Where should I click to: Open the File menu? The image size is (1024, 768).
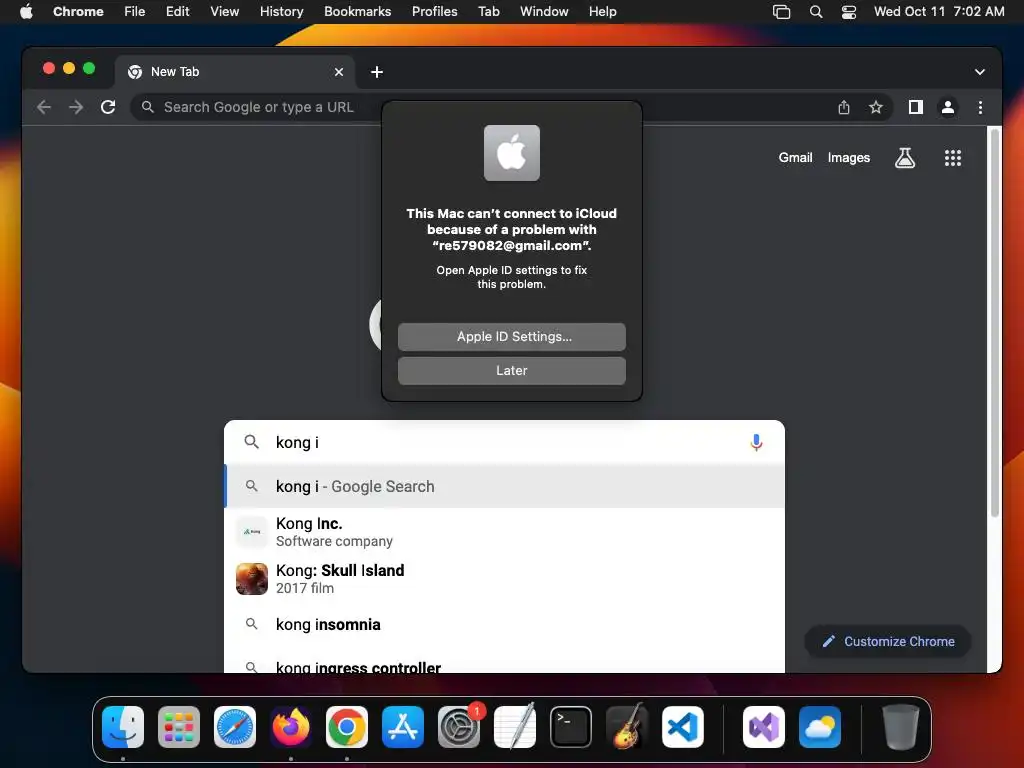tap(135, 11)
